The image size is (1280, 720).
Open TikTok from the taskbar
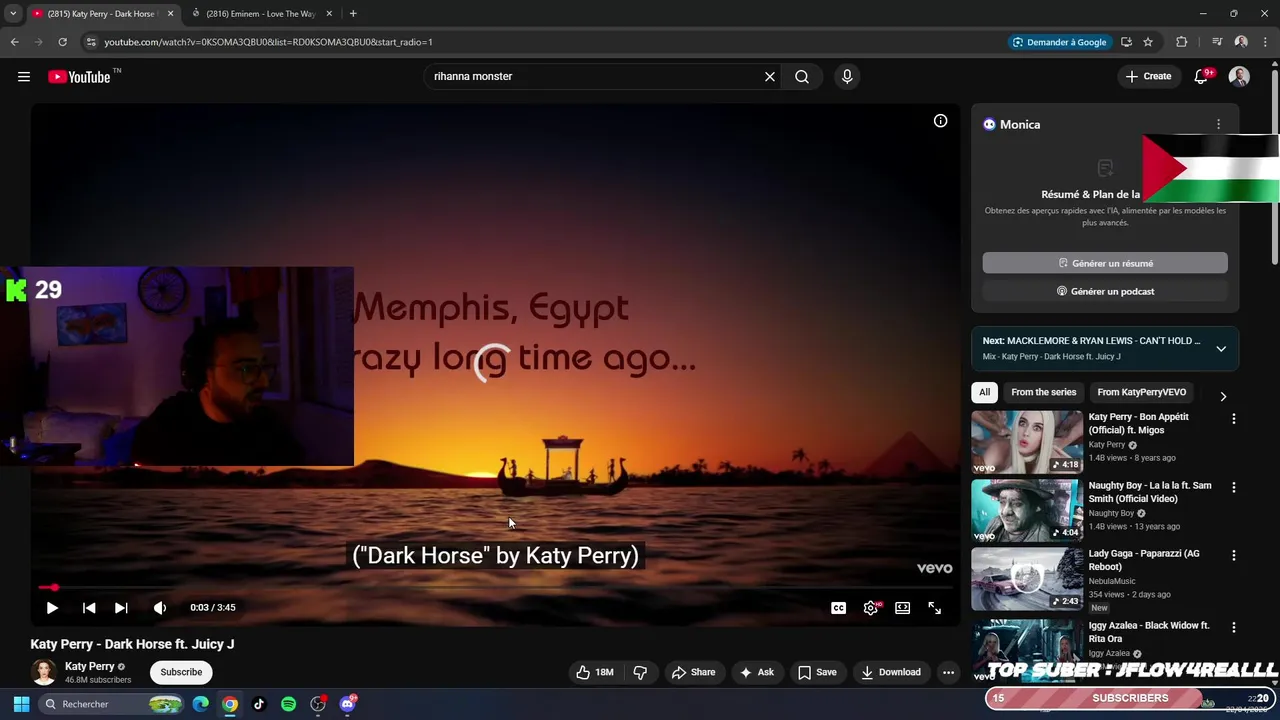pyautogui.click(x=259, y=704)
